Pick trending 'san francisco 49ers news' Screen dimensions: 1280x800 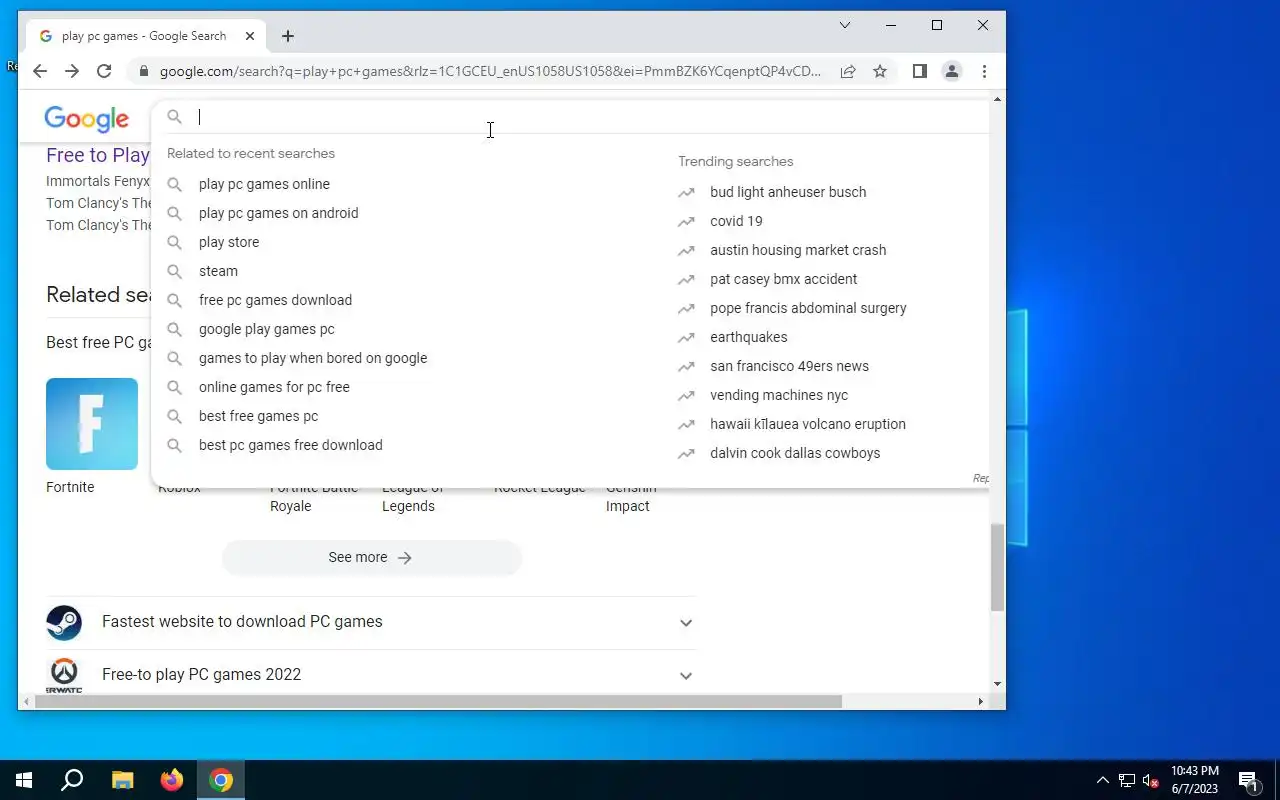[x=789, y=366]
